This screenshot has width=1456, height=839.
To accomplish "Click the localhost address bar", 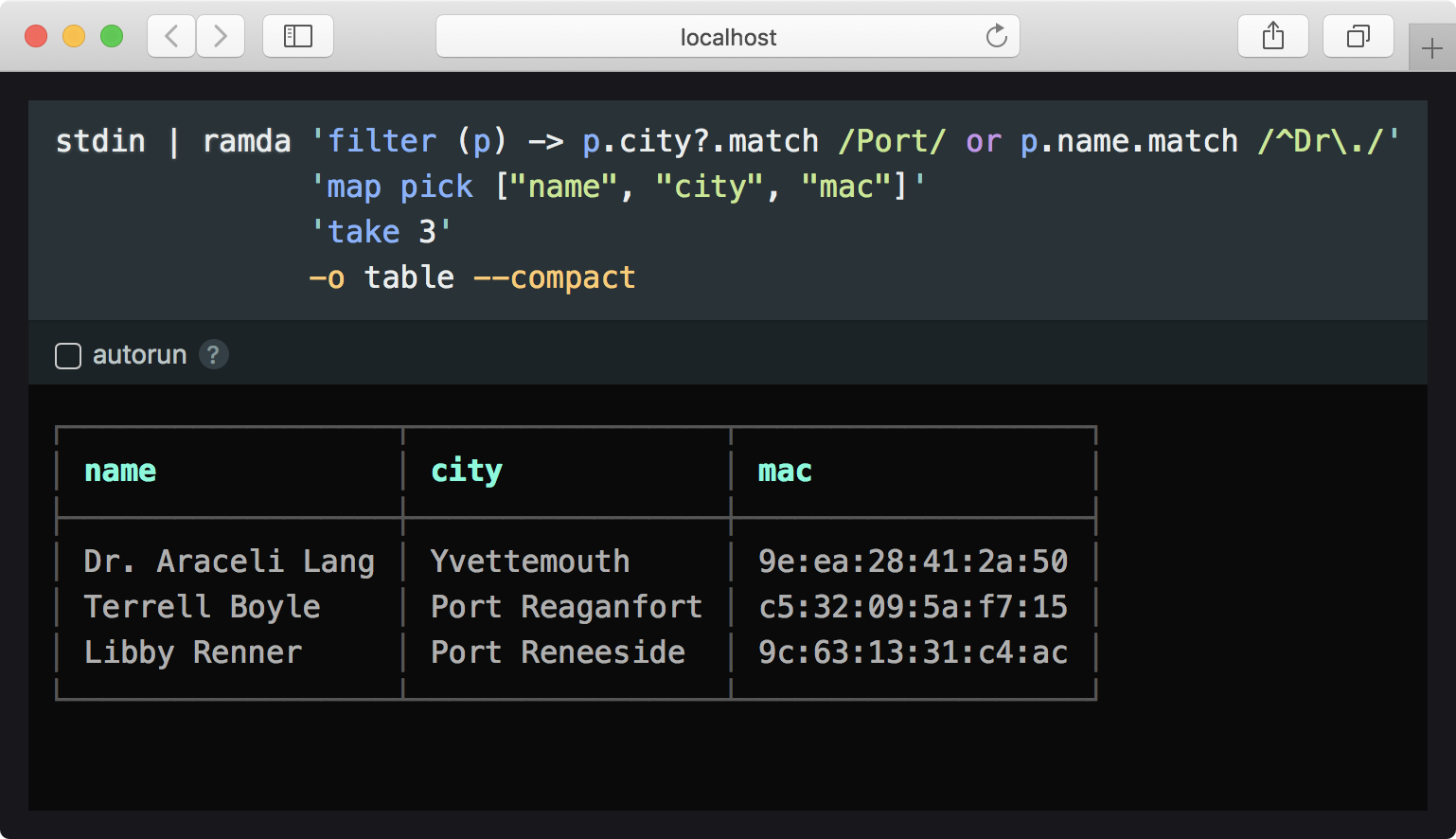I will point(727,37).
